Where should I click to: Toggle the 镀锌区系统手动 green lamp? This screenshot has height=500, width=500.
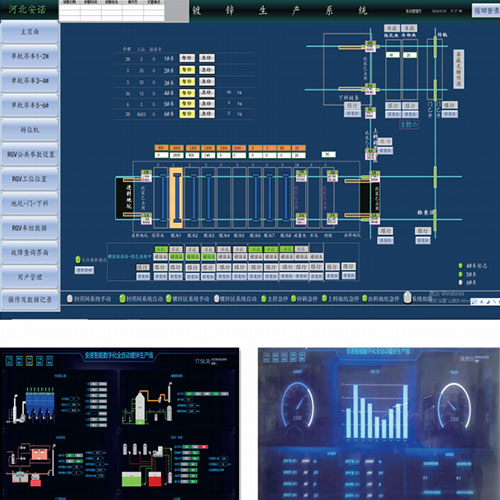(x=169, y=298)
